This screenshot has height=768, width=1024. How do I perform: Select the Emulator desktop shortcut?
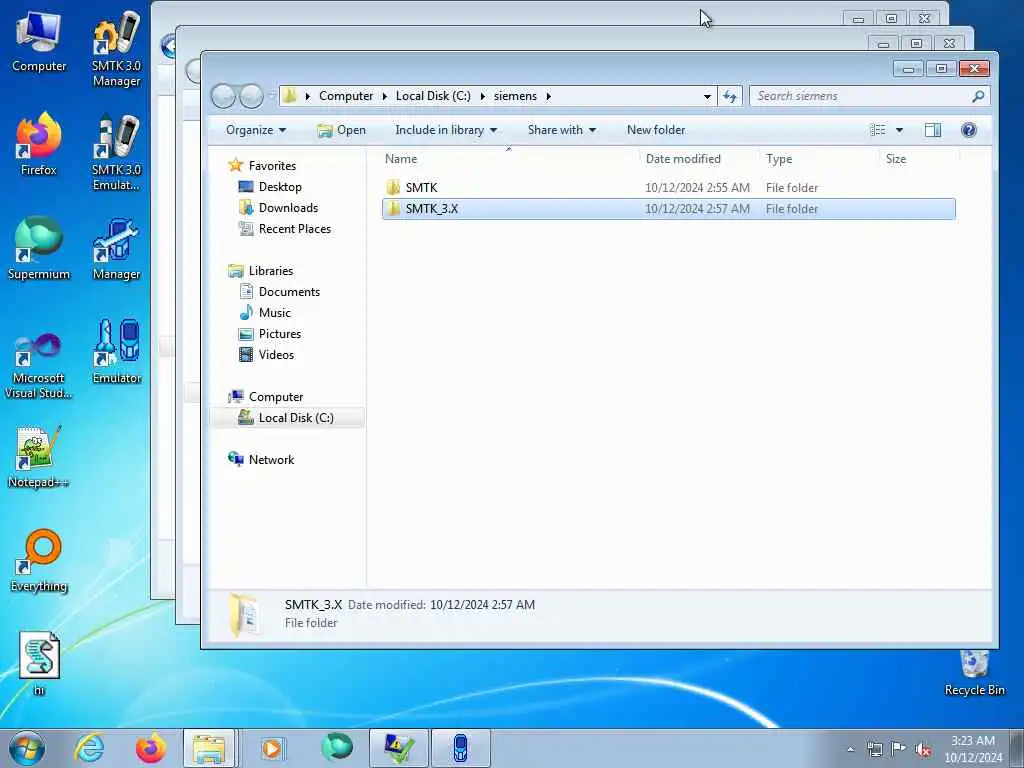click(117, 351)
